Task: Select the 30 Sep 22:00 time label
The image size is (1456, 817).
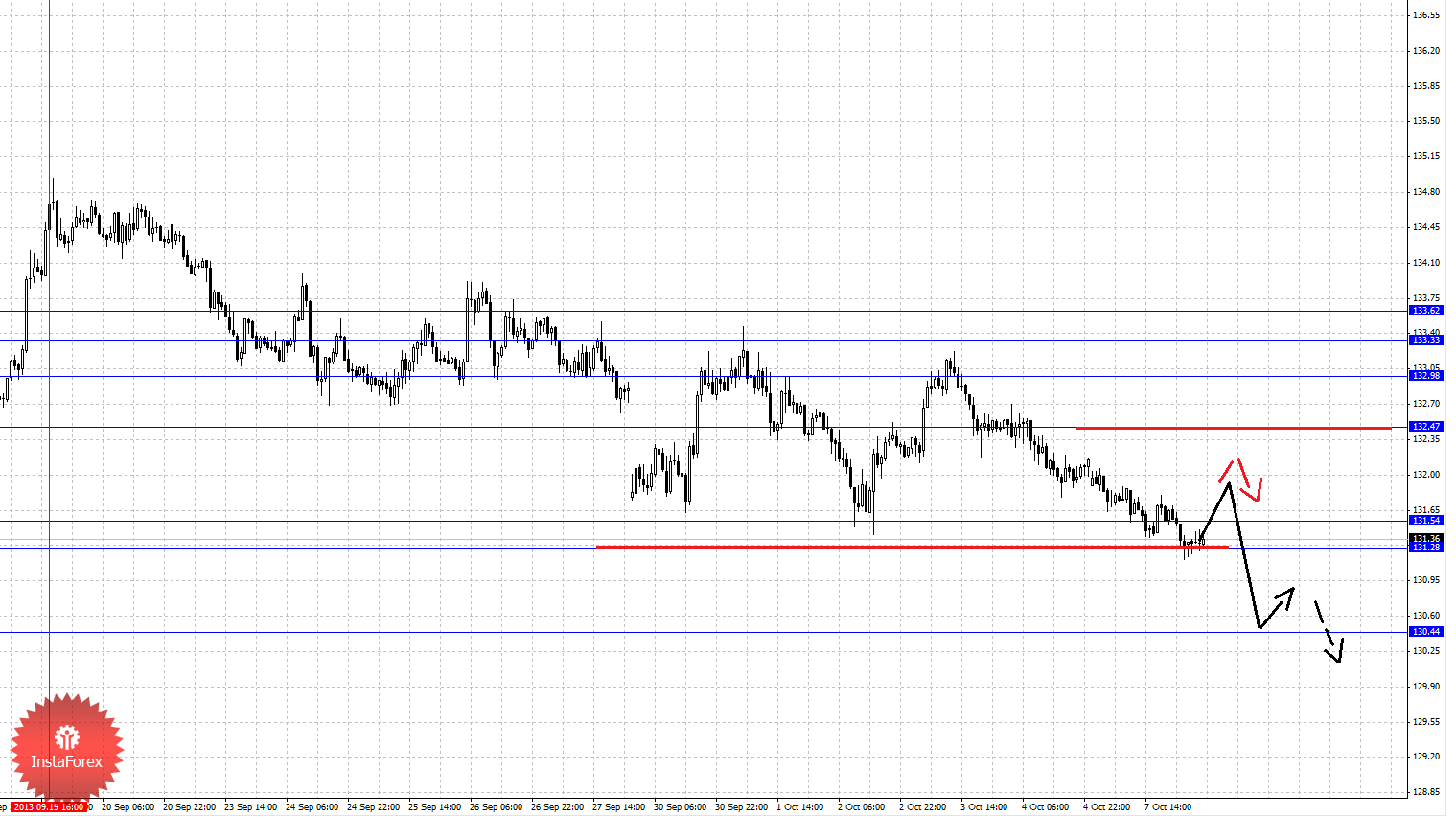Action: 741,807
